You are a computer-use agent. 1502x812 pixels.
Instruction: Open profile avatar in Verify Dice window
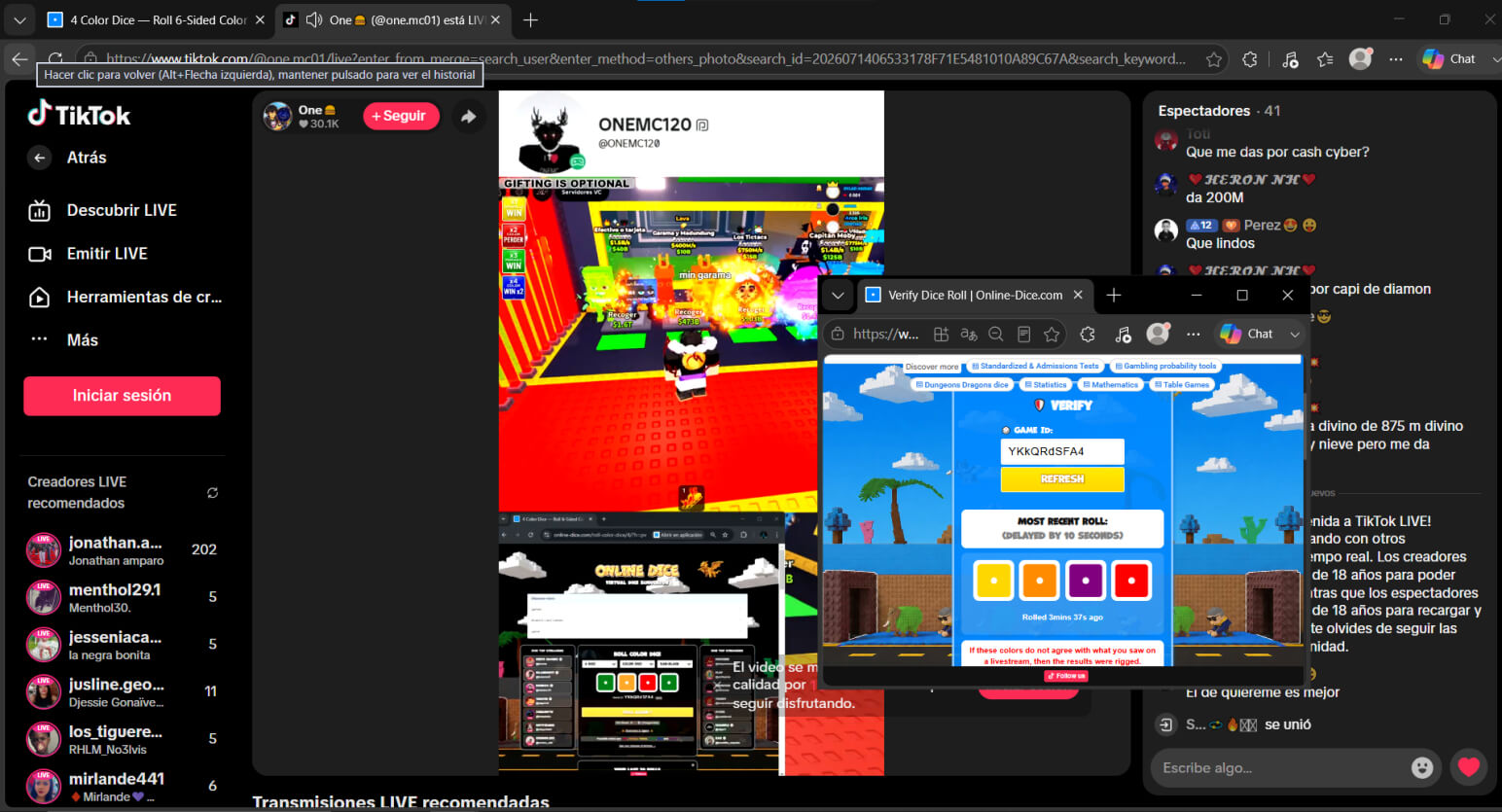pos(1158,334)
